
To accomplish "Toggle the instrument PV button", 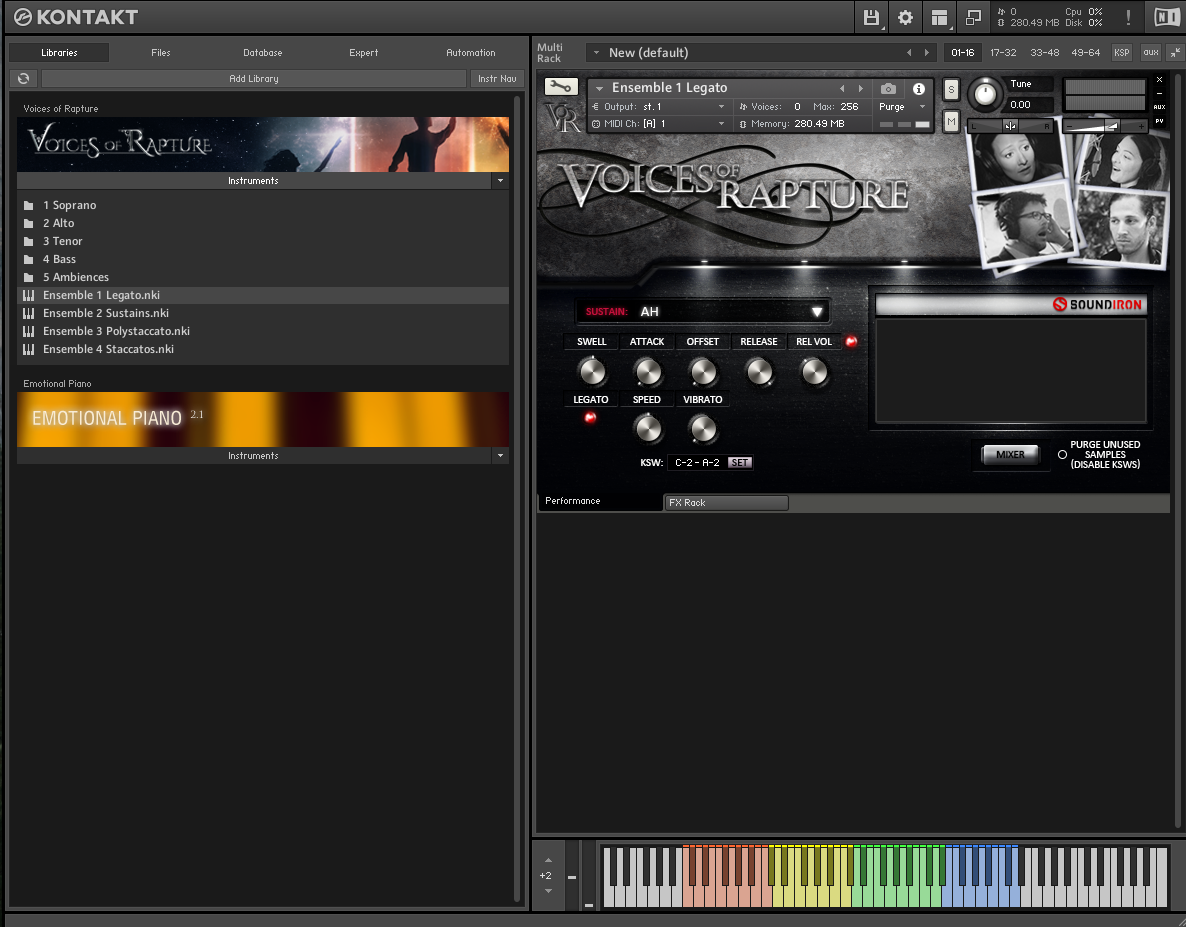I will (1160, 121).
